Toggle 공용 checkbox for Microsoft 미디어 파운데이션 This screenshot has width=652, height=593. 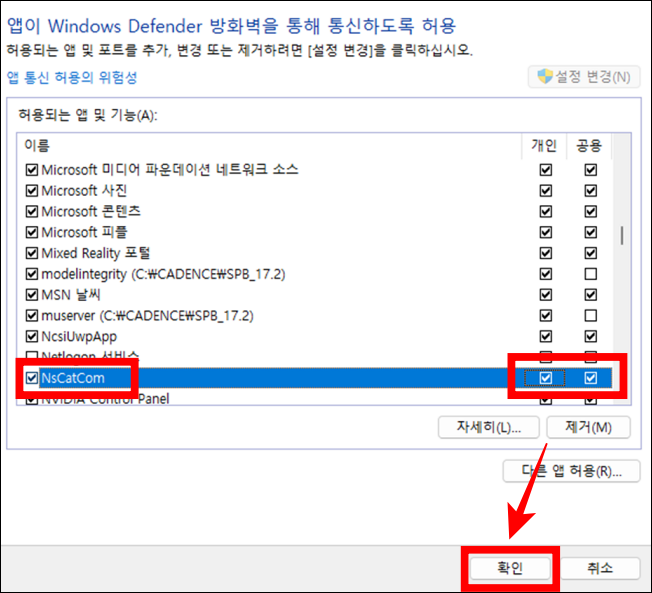click(591, 170)
